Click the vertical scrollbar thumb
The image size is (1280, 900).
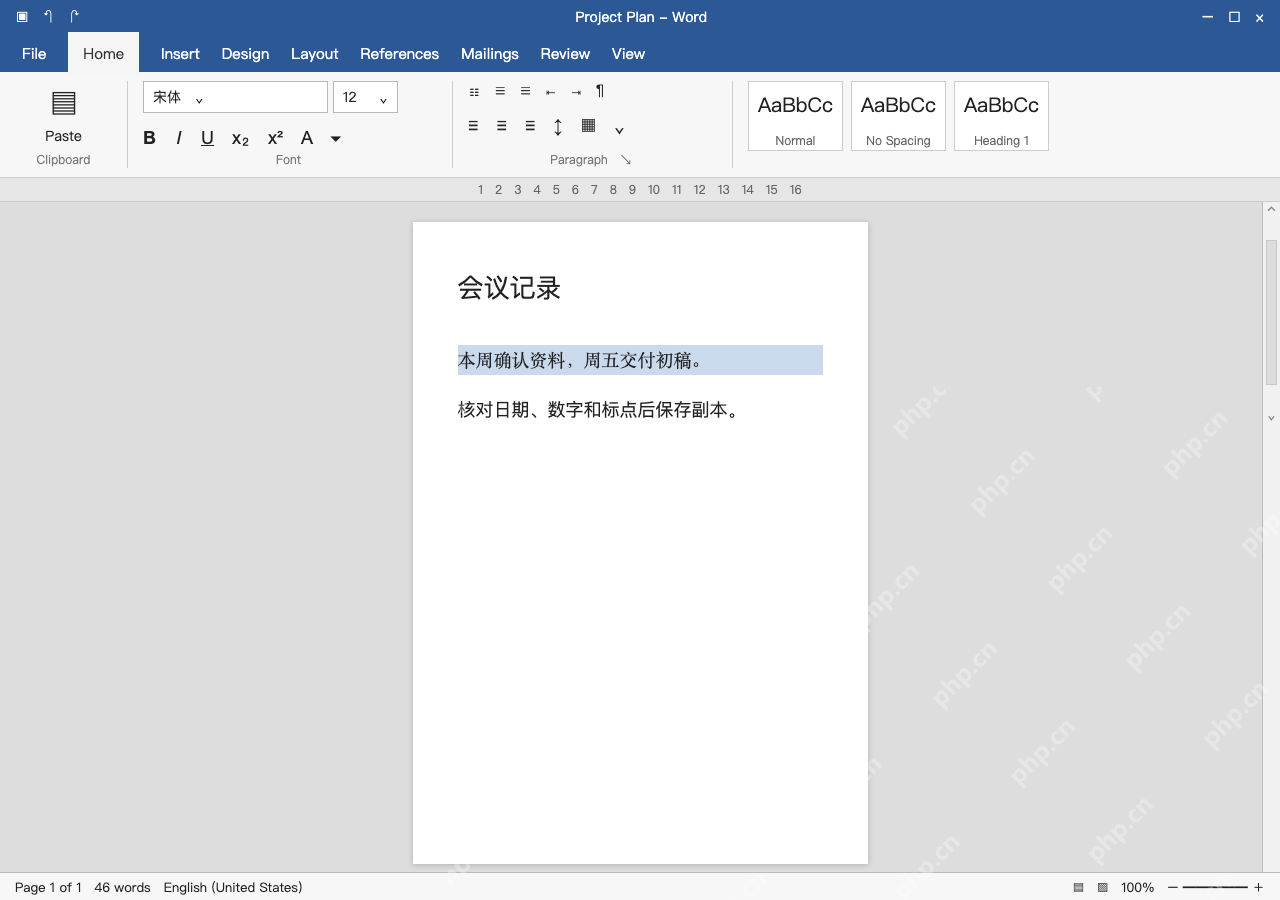(x=1272, y=312)
